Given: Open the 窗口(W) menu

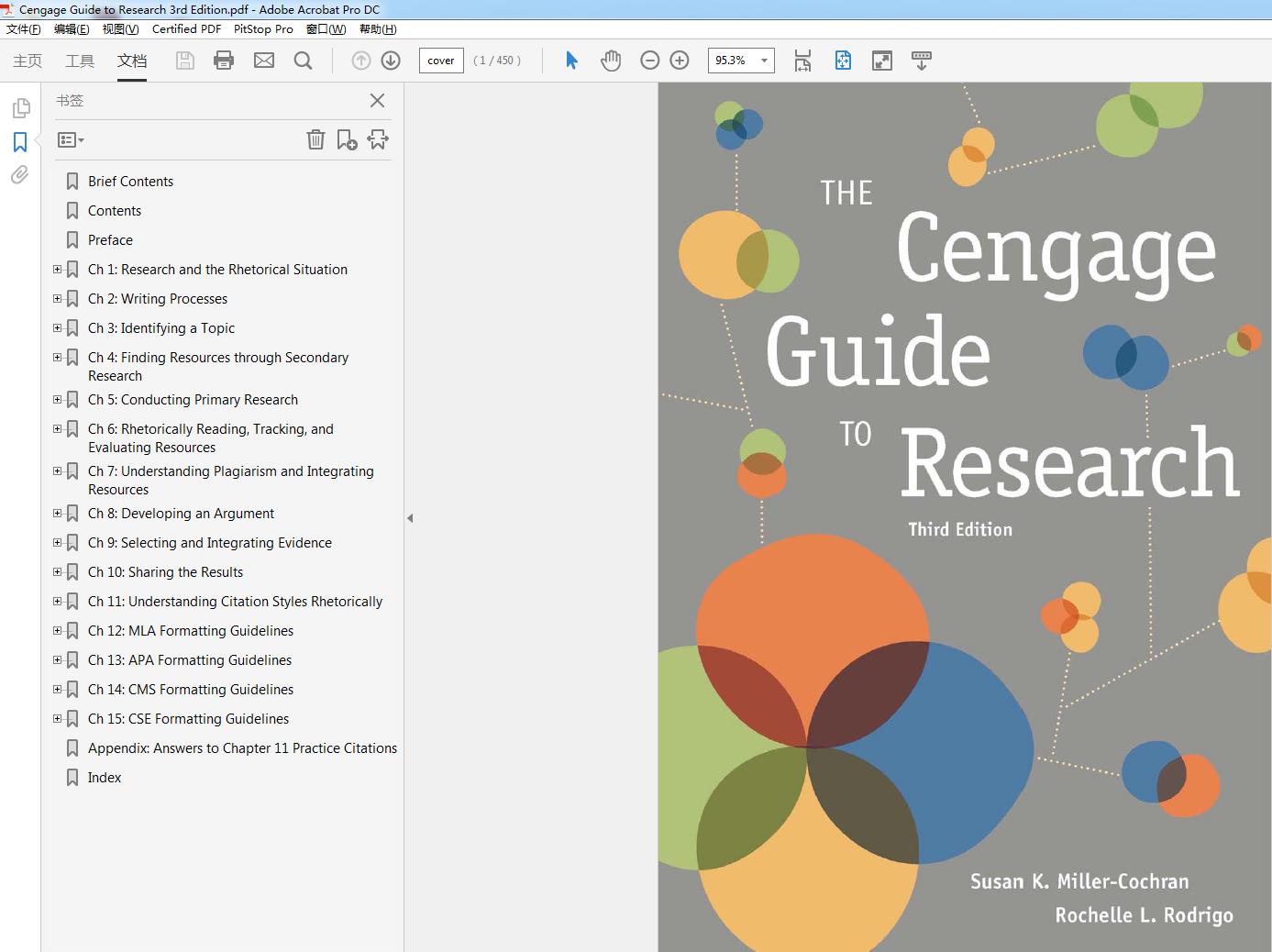Looking at the screenshot, I should coord(326,29).
